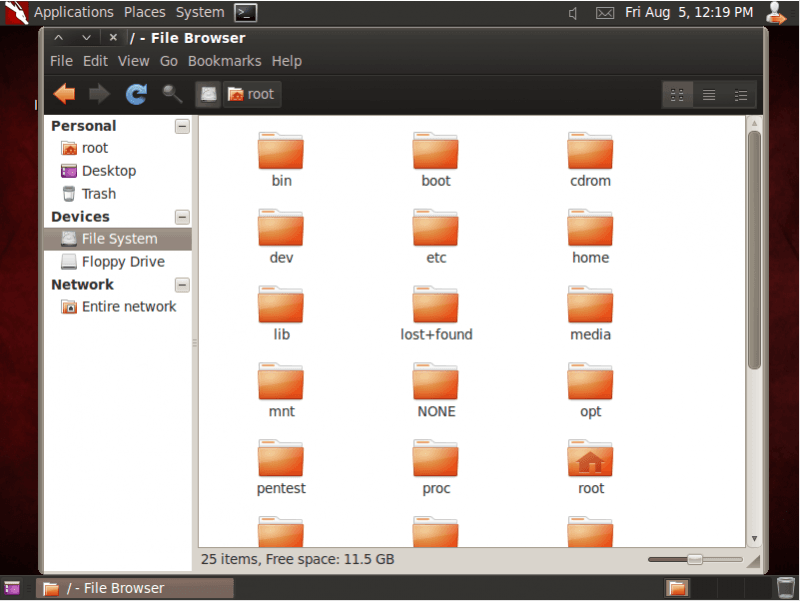
Task: Click the status text '25 items, Free space: 11.5 GB'
Action: coord(297,560)
